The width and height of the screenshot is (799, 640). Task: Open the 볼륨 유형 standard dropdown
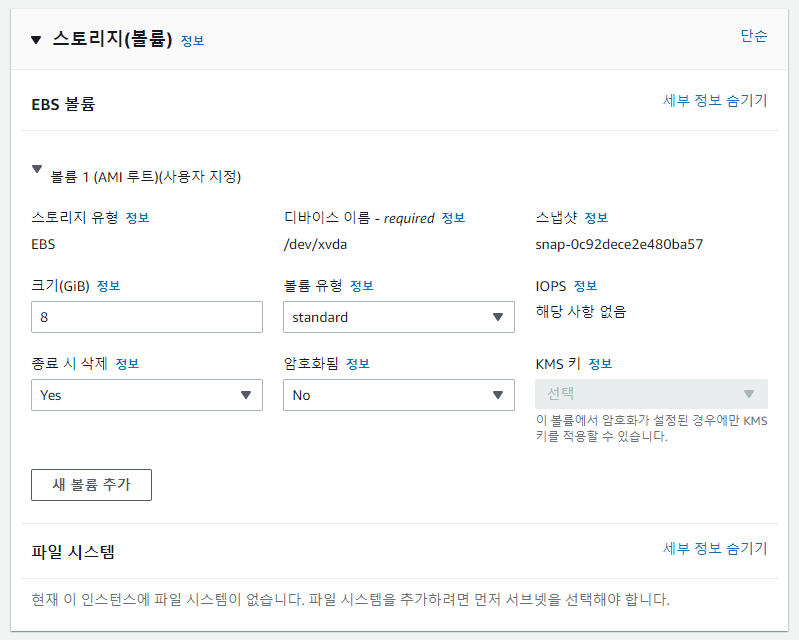click(x=398, y=317)
